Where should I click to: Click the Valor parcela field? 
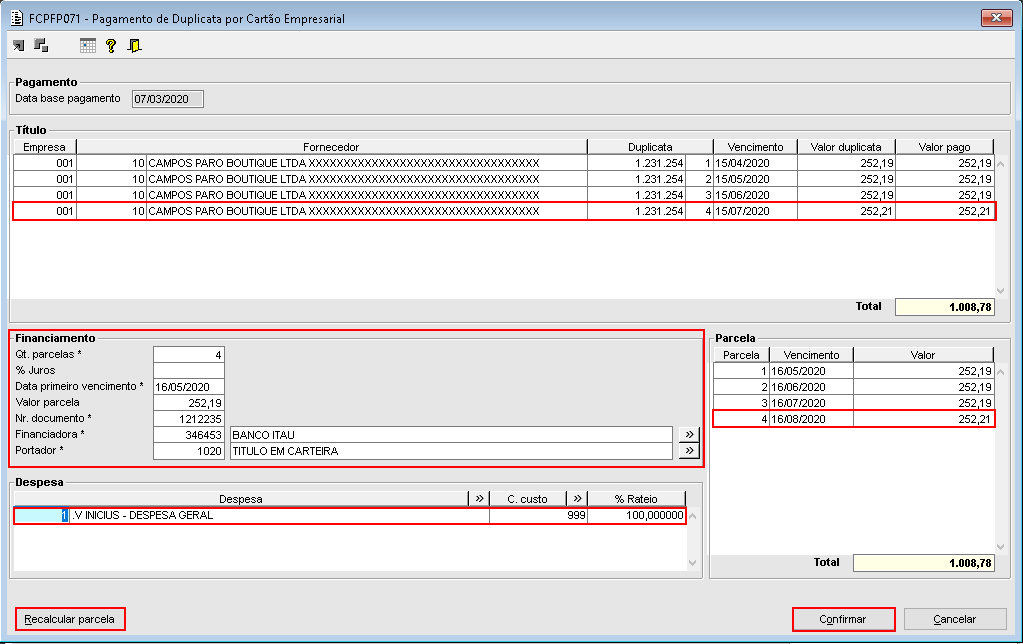[189, 403]
